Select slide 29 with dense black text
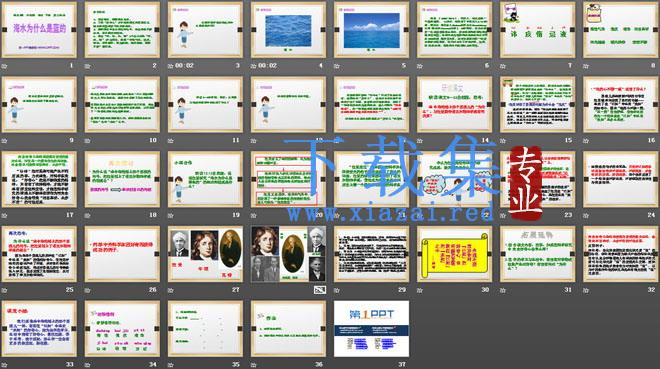Viewport: 660px width, 369px height. [x=371, y=254]
